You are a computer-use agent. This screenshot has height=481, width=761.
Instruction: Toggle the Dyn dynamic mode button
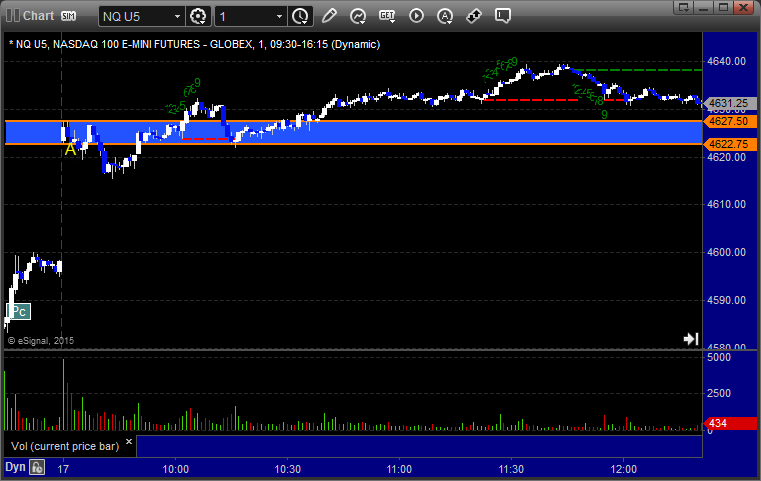click(15, 467)
